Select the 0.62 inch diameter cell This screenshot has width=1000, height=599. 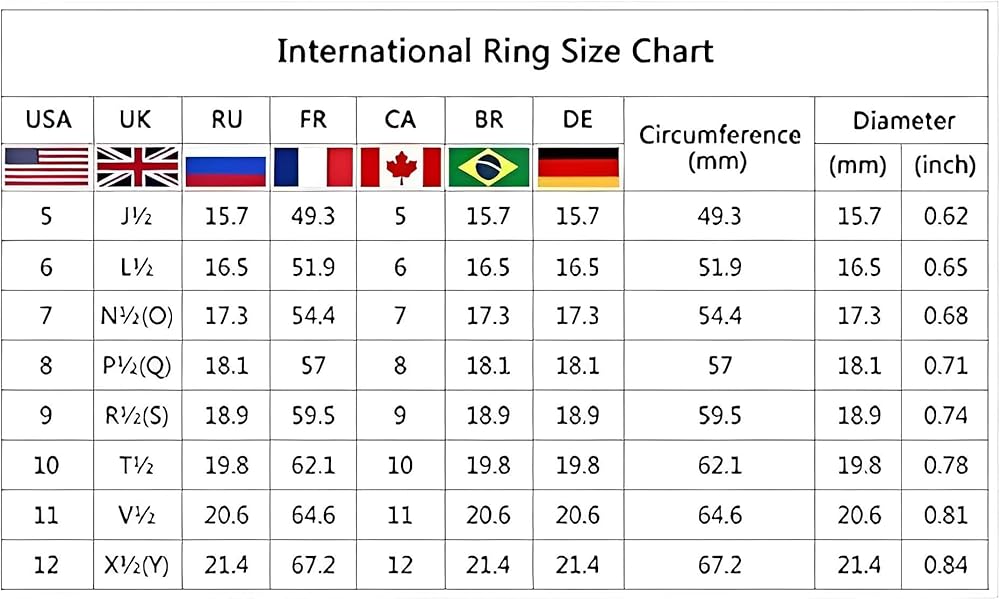coord(945,216)
